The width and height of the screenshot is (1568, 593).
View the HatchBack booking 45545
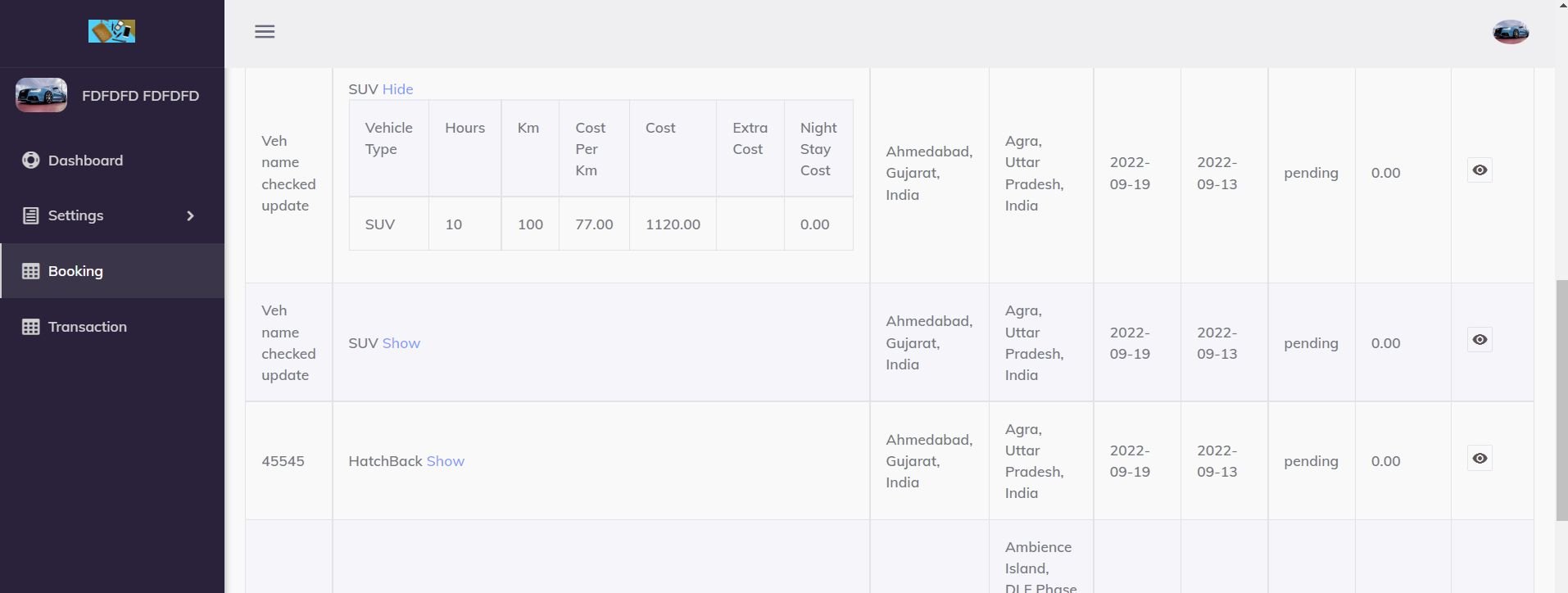click(1479, 459)
